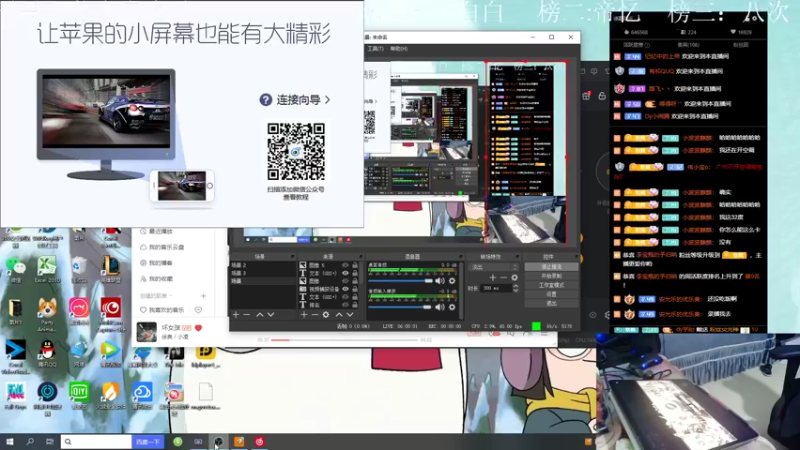Click the 场景 dock header popout icon
This screenshot has width=800, height=450.
tap(292, 256)
